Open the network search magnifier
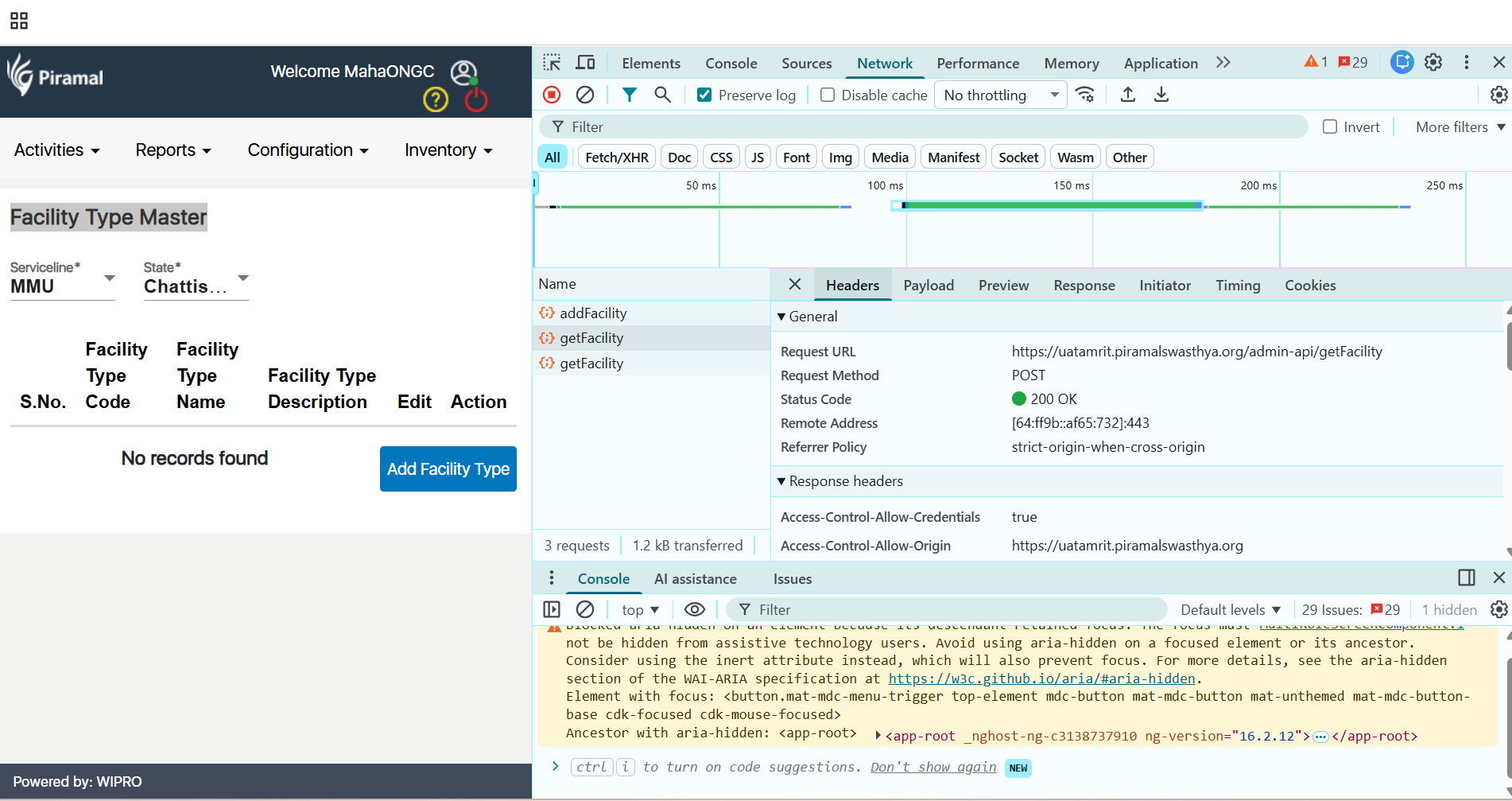The image size is (1512, 801). [662, 95]
